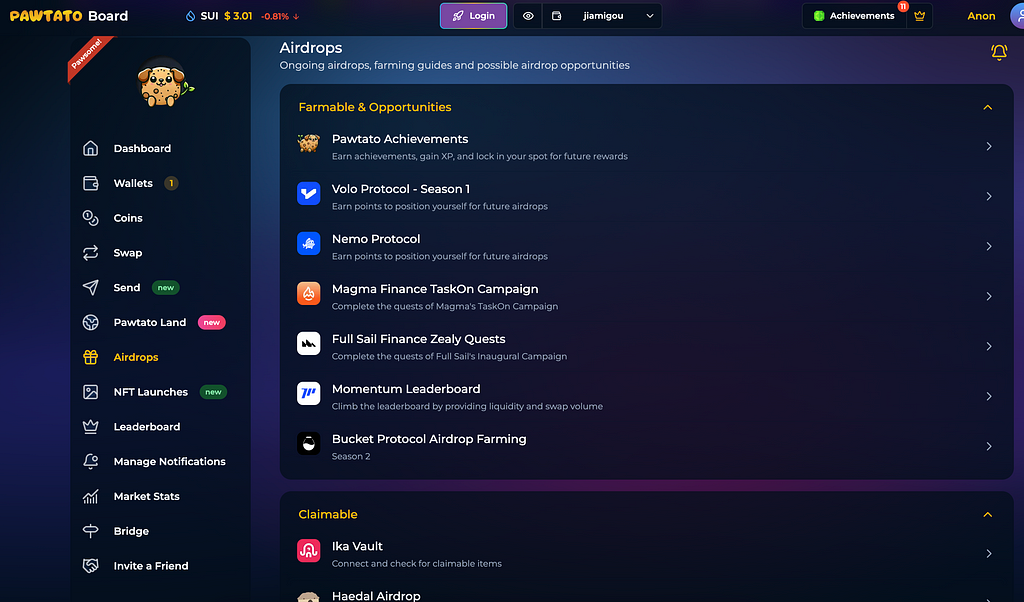Open Wallets in the sidebar
Image resolution: width=1024 pixels, height=602 pixels.
133,183
